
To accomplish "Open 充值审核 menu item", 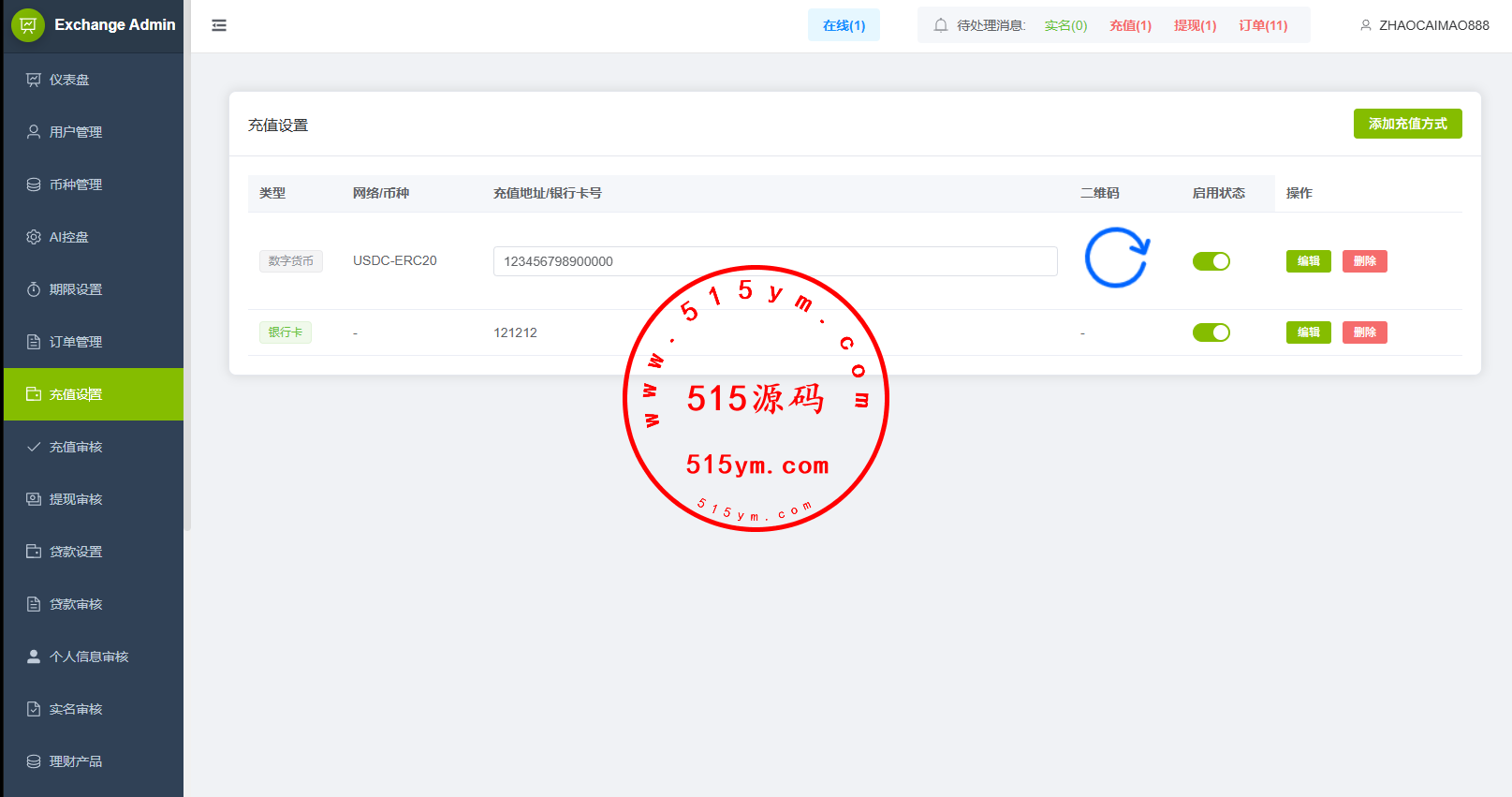I will (76, 447).
